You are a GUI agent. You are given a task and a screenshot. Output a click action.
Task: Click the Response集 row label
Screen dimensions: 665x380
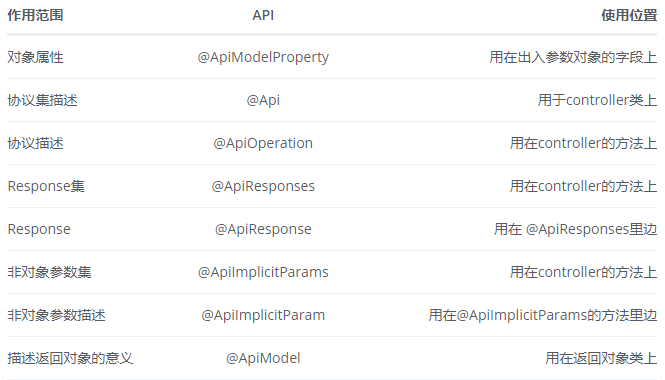46,186
